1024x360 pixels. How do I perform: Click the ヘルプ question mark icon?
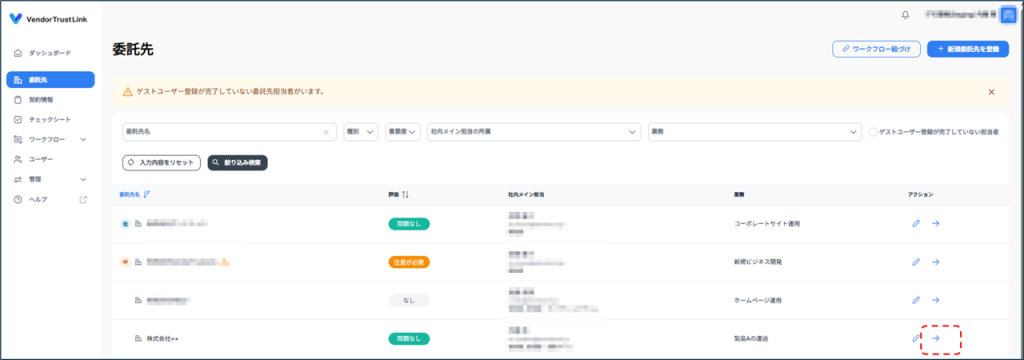pyautogui.click(x=18, y=199)
